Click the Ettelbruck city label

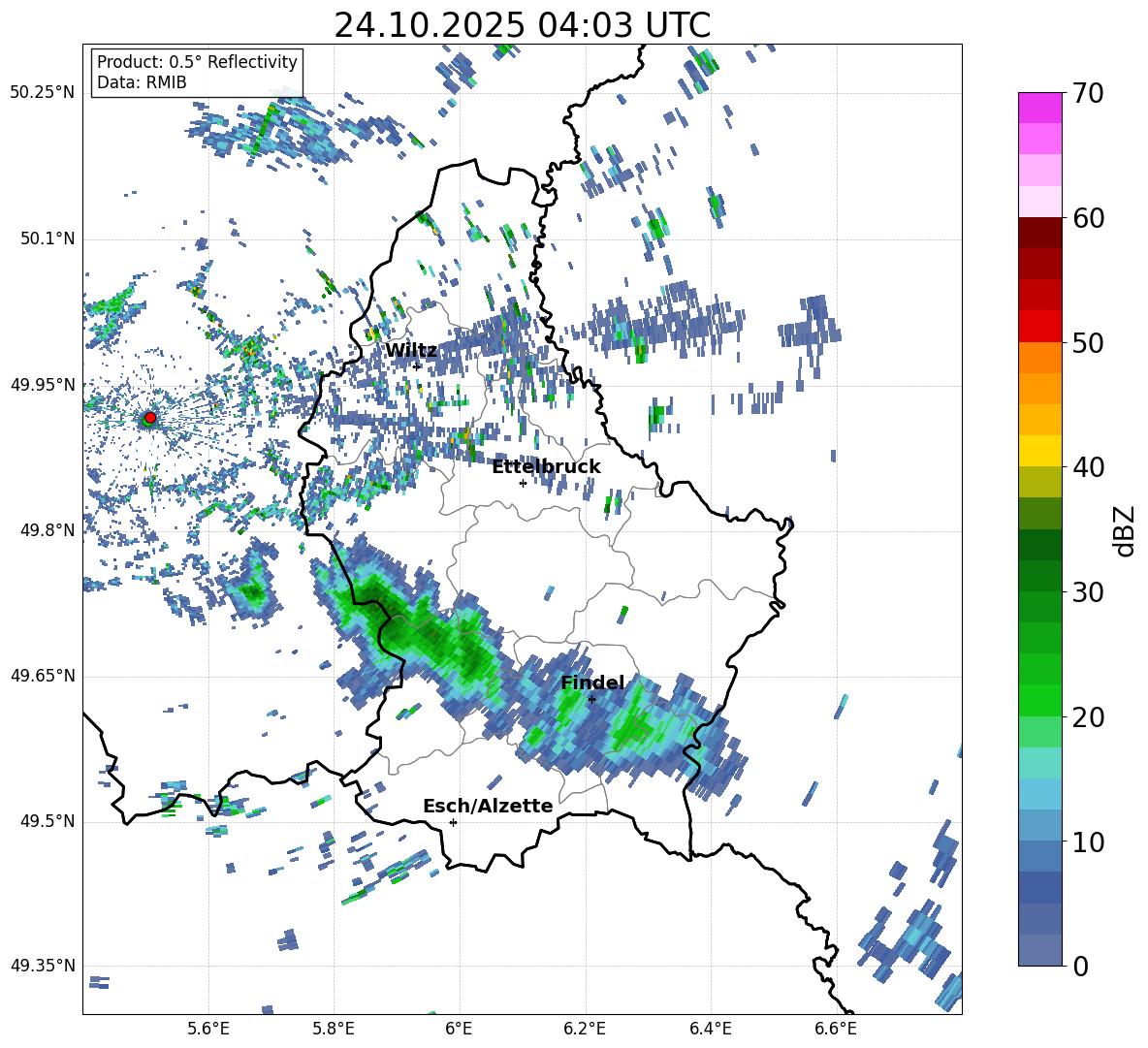546,466
